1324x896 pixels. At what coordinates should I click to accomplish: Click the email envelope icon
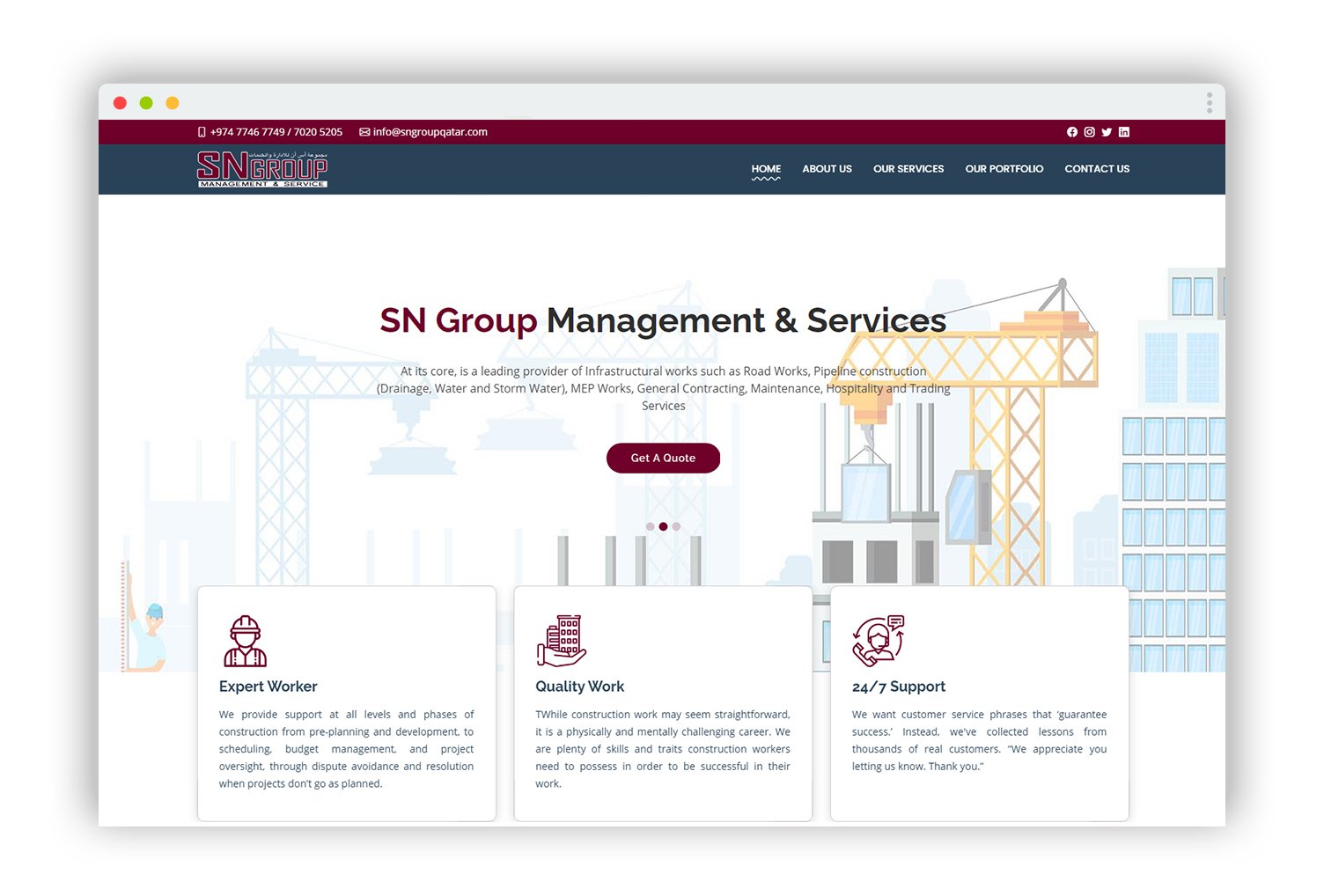364,132
